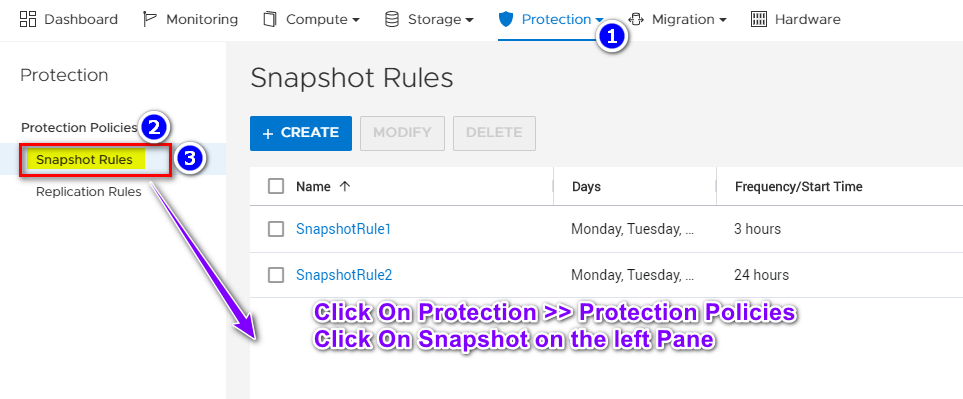The image size is (963, 399).
Task: Check the box for SnapshotRule1
Action: coord(276,229)
